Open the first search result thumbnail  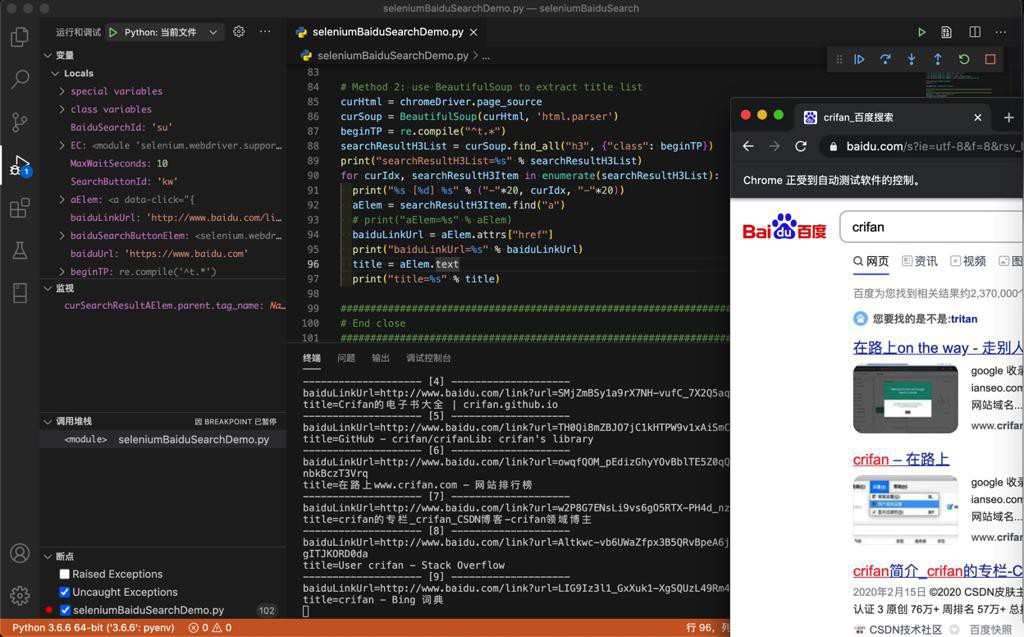coord(905,399)
